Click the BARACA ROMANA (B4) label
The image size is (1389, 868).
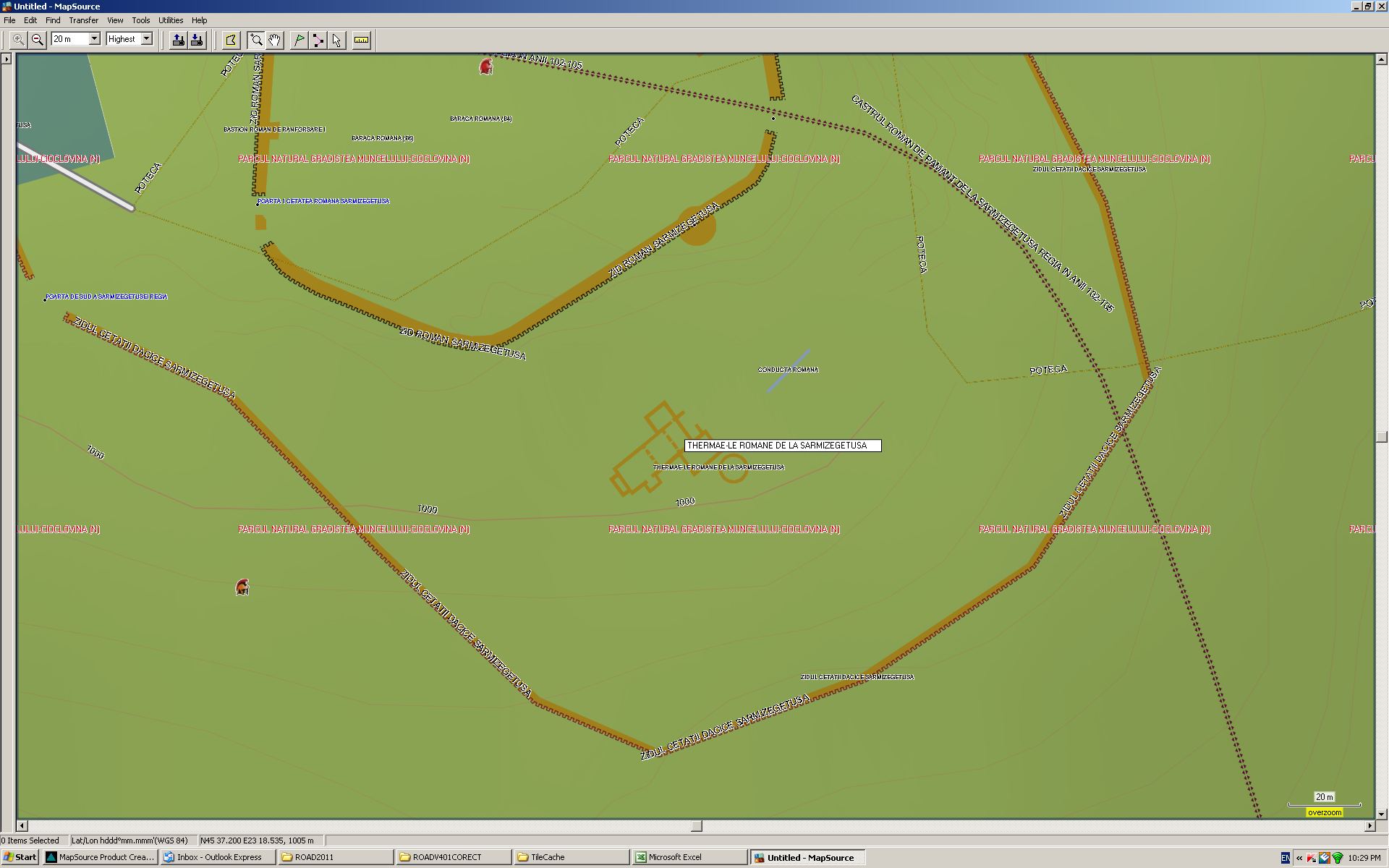coord(481,119)
